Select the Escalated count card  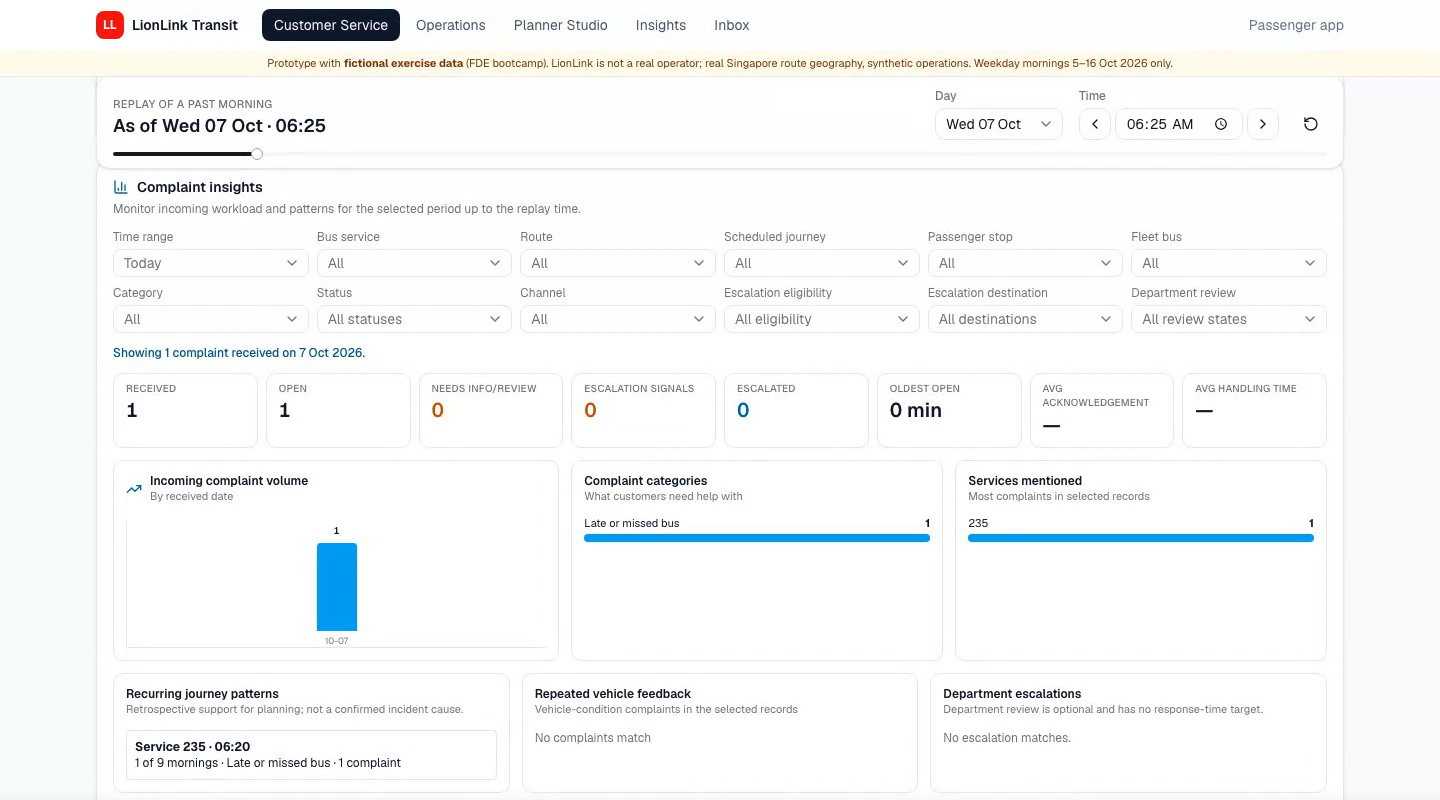click(796, 410)
